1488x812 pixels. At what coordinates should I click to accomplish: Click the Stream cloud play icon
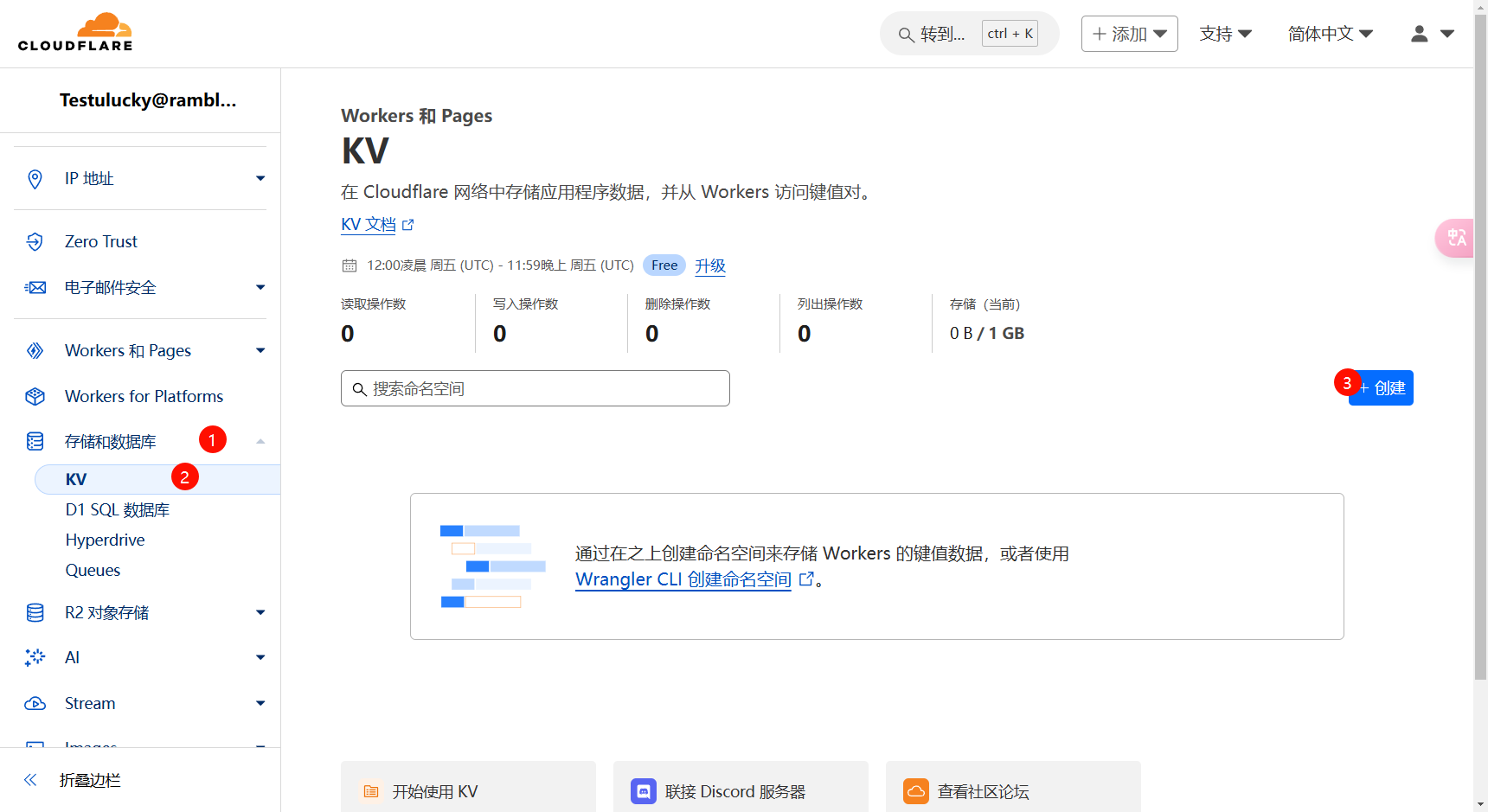point(35,703)
